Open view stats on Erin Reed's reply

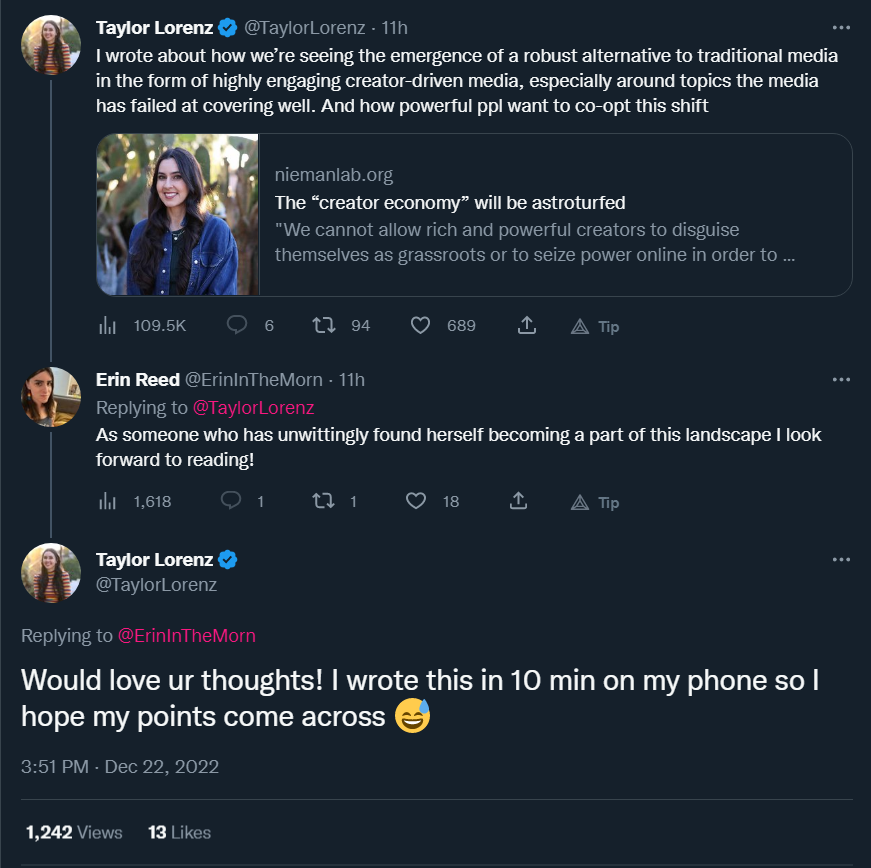pyautogui.click(x=108, y=502)
